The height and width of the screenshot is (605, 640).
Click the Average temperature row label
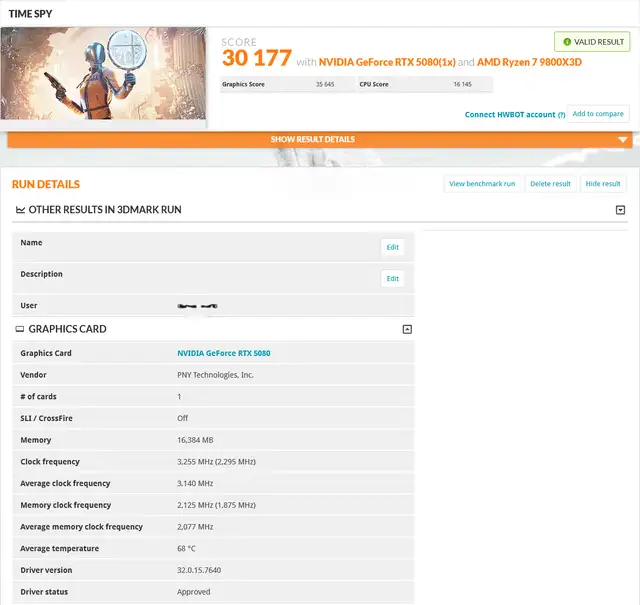[60, 548]
